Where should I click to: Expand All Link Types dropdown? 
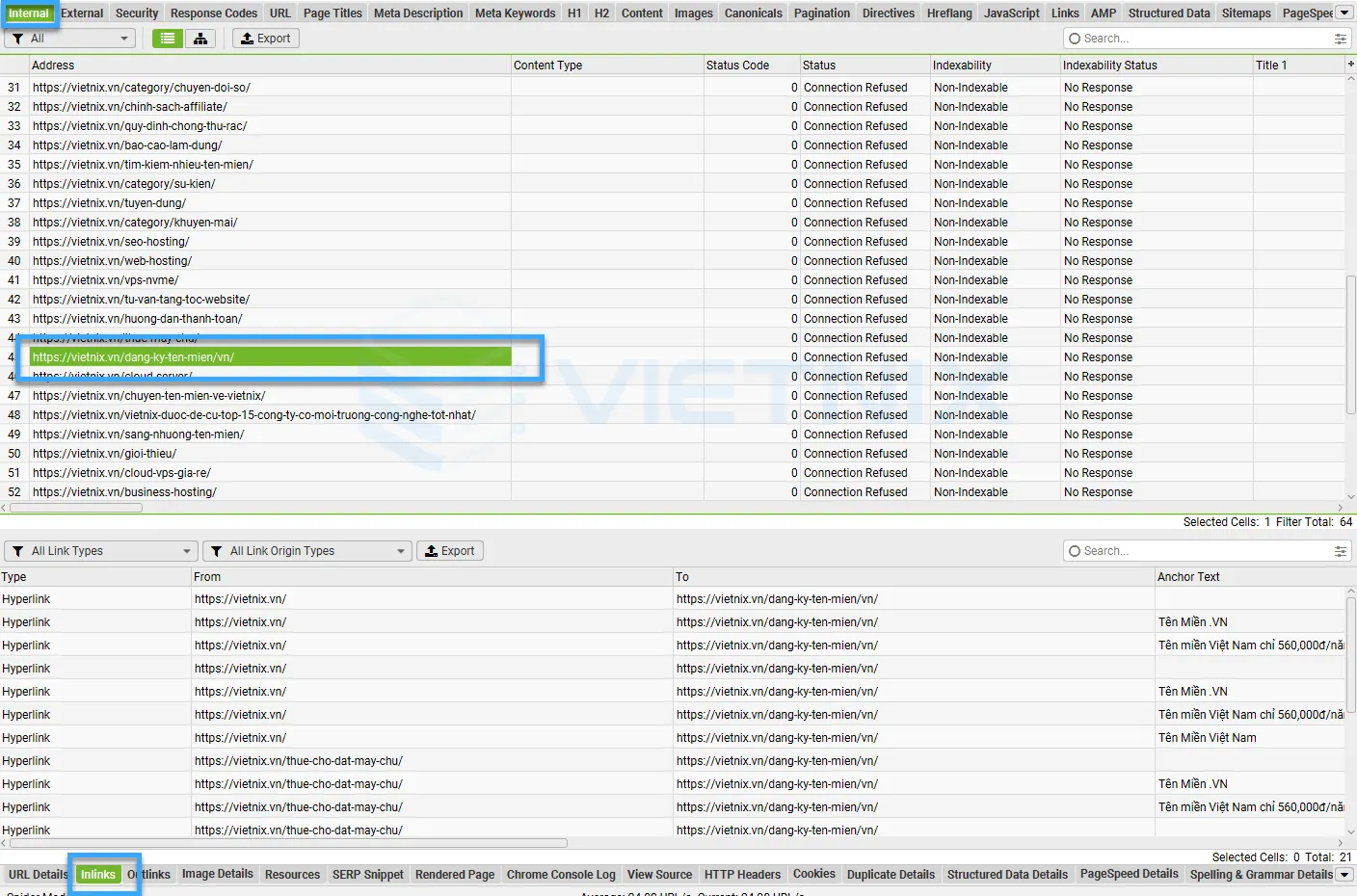pos(101,551)
